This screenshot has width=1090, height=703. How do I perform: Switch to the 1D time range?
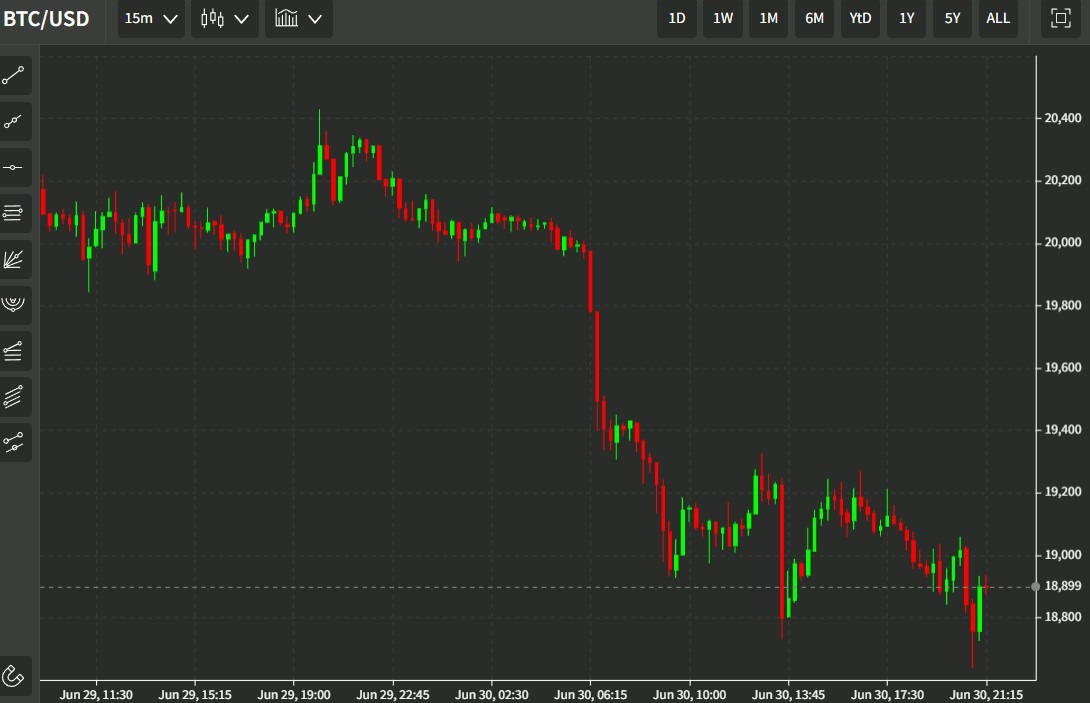(677, 18)
